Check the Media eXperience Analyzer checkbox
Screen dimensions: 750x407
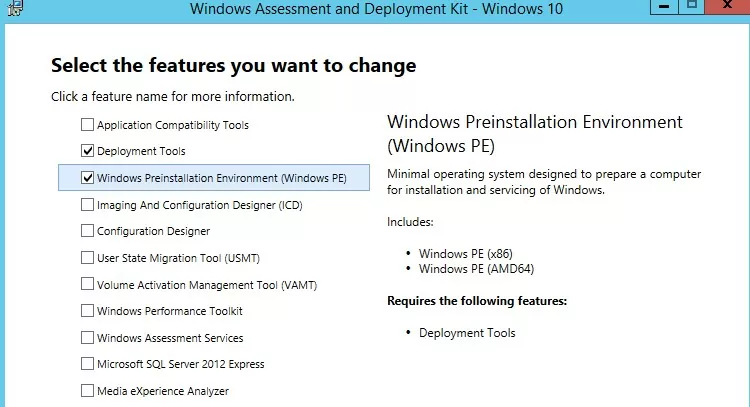coord(87,391)
